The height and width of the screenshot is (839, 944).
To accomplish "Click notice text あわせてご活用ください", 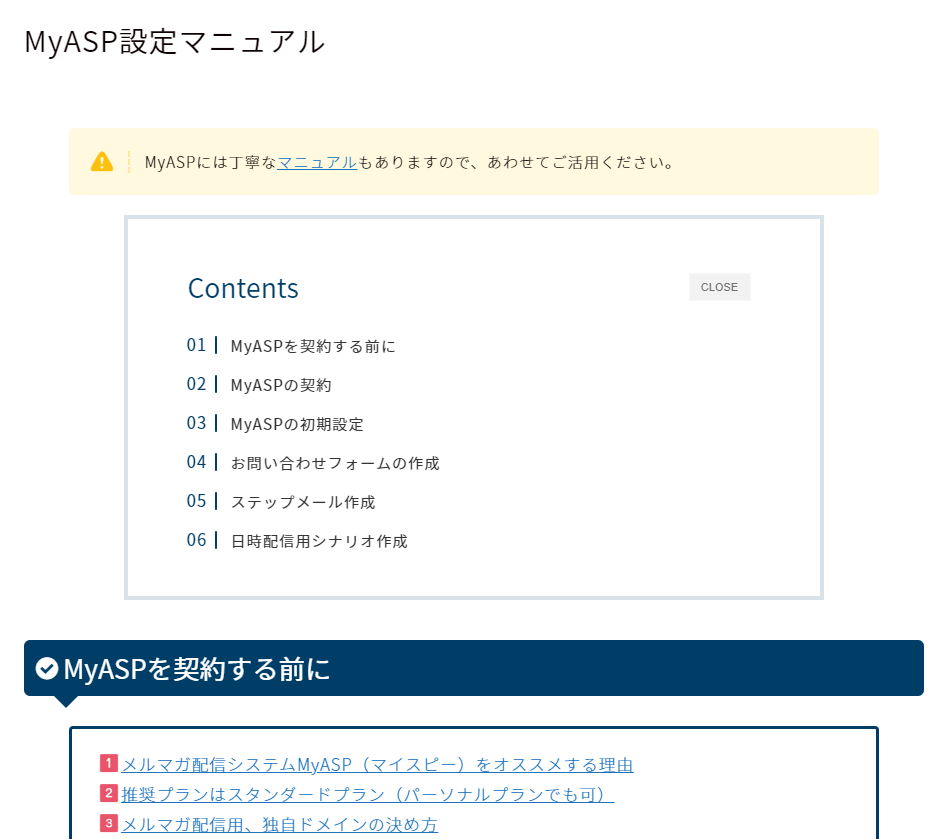I will pyautogui.click(x=580, y=163).
